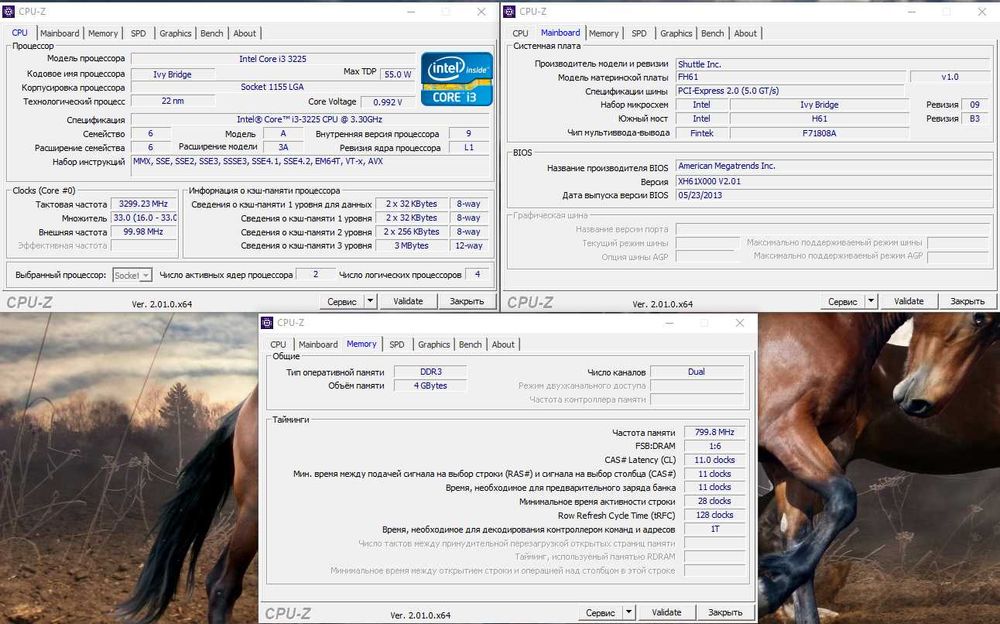The image size is (1000, 624).
Task: Click Закрыть button in CPU window
Action: tap(467, 301)
